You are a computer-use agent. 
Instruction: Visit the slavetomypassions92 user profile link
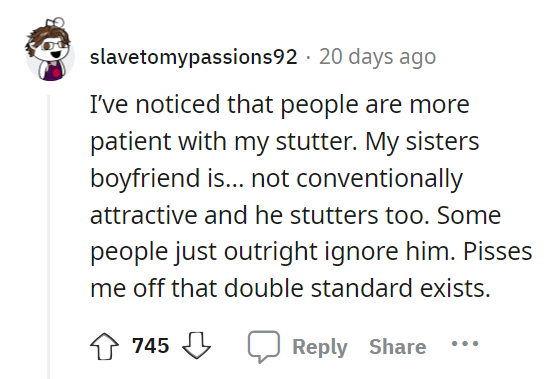(x=194, y=57)
